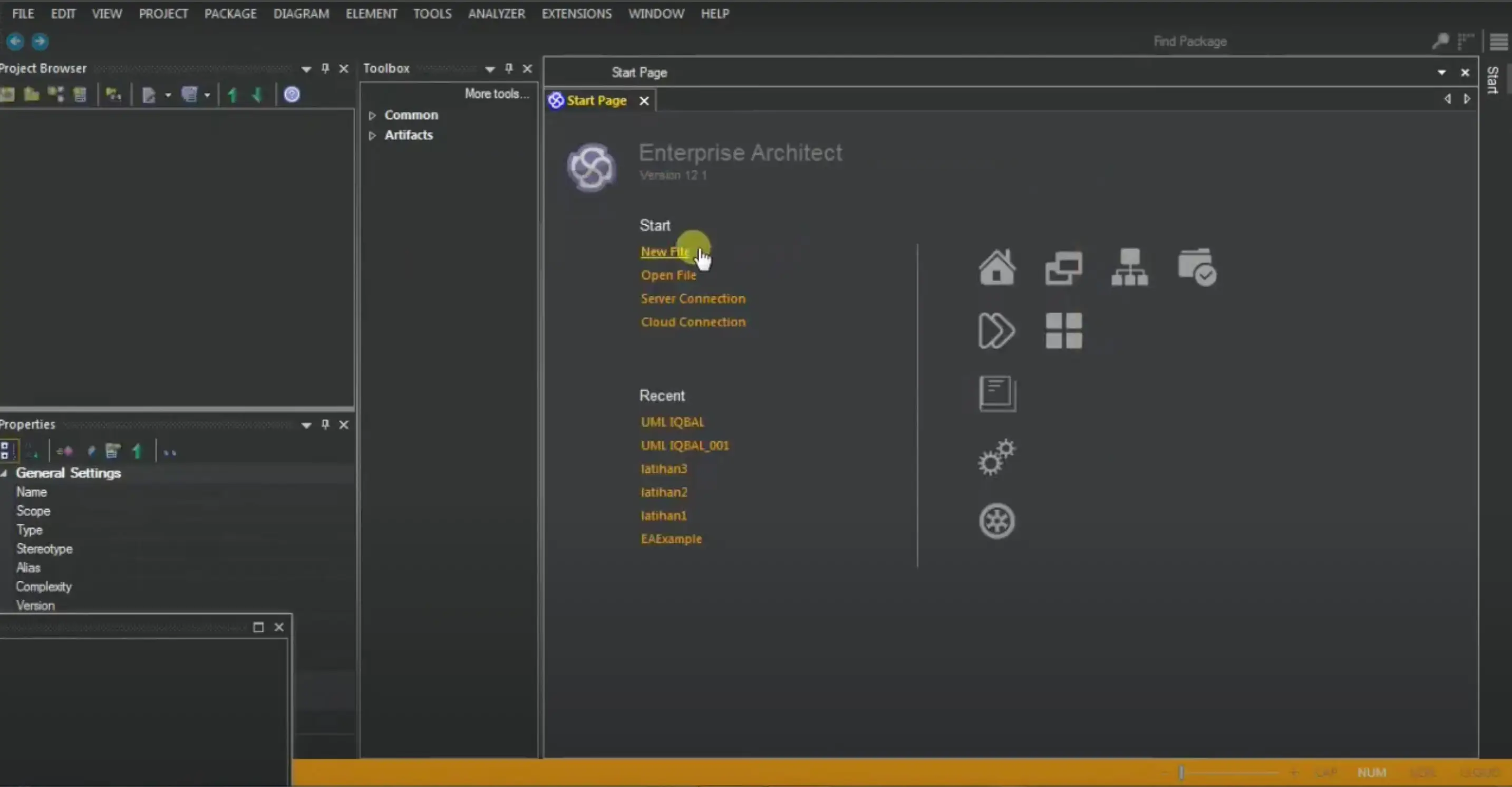This screenshot has width=1512, height=787.
Task: Pin the Toolbox panel
Action: [x=509, y=69]
